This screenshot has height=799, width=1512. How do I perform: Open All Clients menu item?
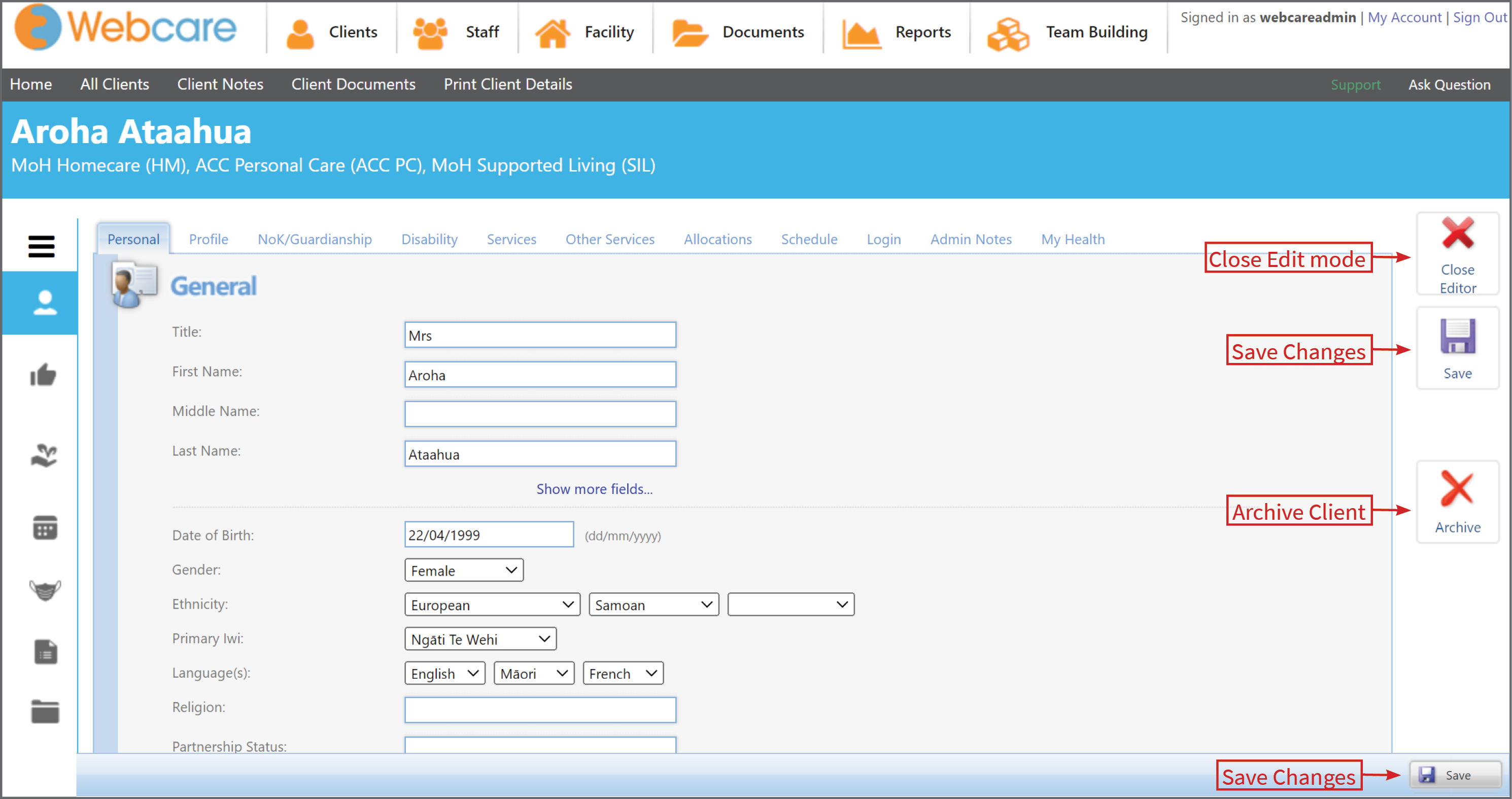(115, 84)
